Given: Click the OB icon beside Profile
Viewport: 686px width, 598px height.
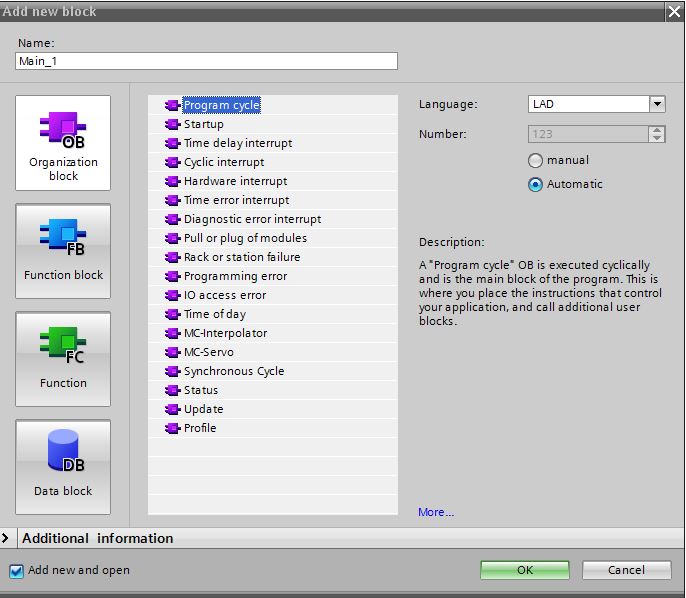Looking at the screenshot, I should coord(172,428).
